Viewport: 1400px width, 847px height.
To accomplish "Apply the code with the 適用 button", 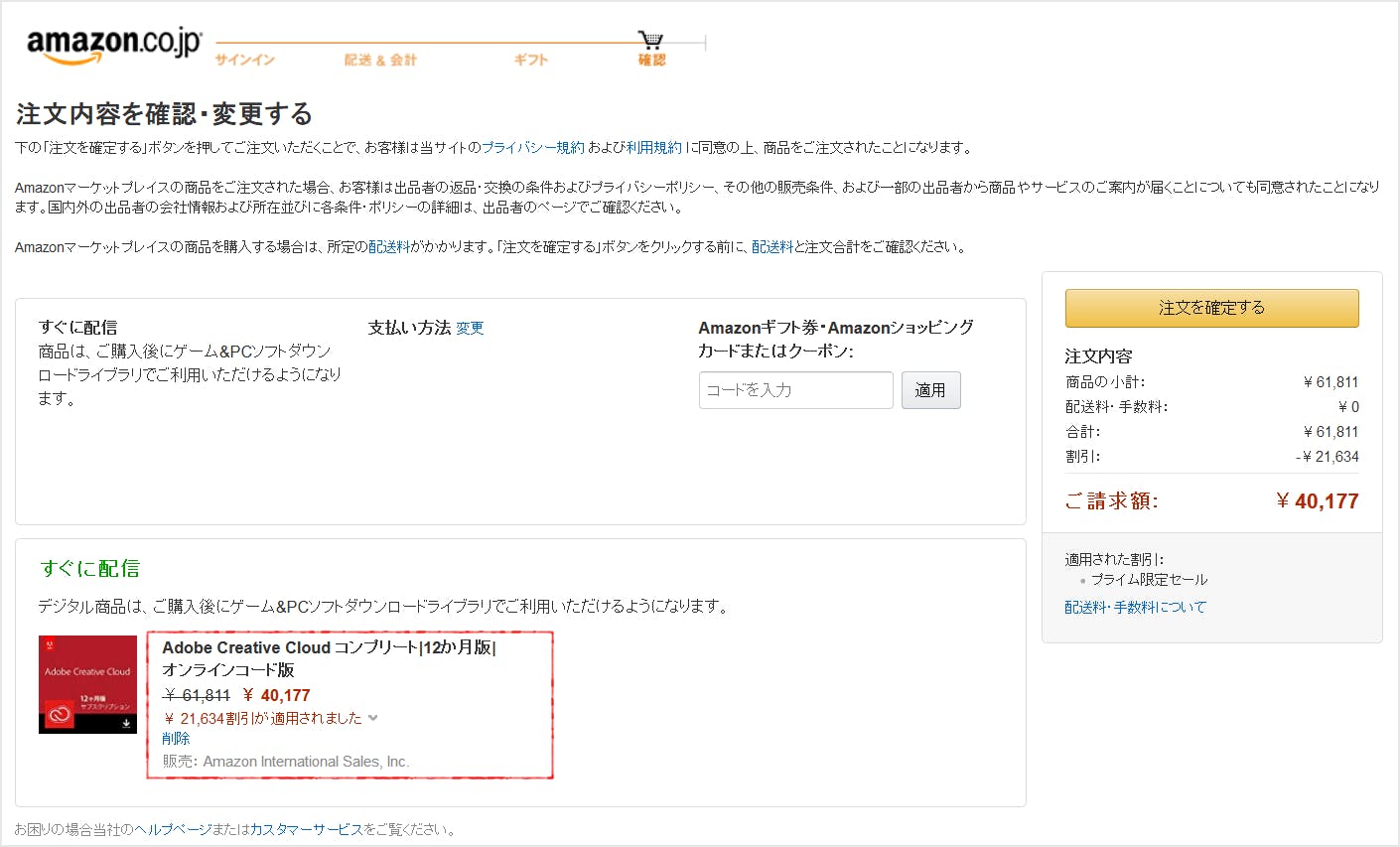I will pyautogui.click(x=930, y=390).
